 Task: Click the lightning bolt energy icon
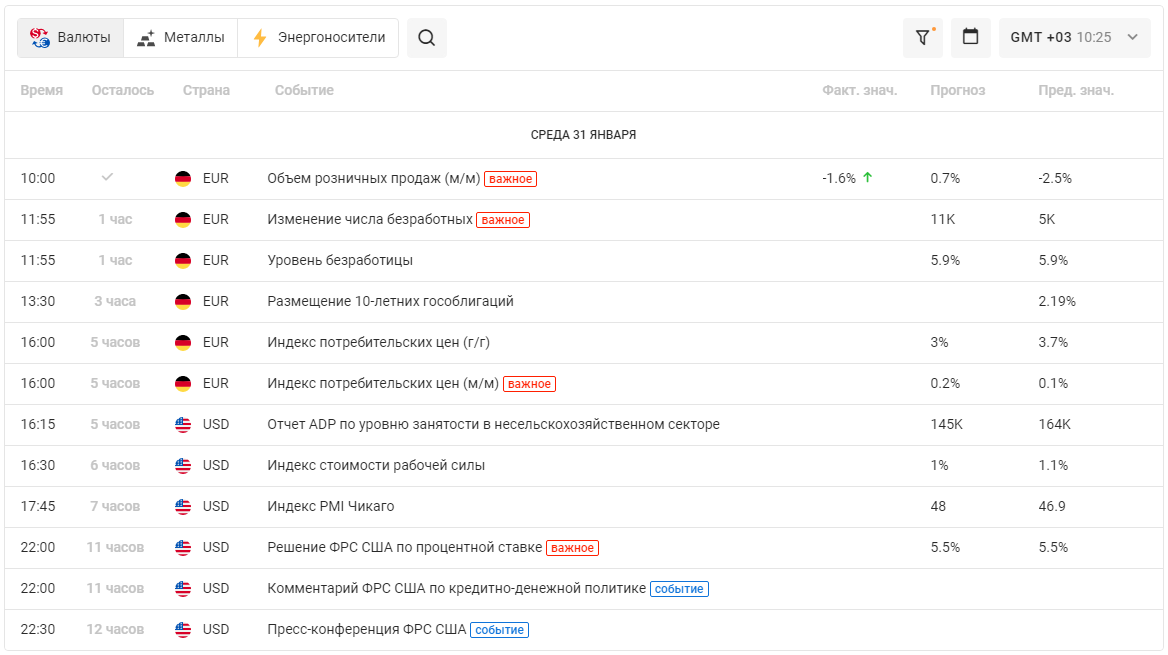260,37
